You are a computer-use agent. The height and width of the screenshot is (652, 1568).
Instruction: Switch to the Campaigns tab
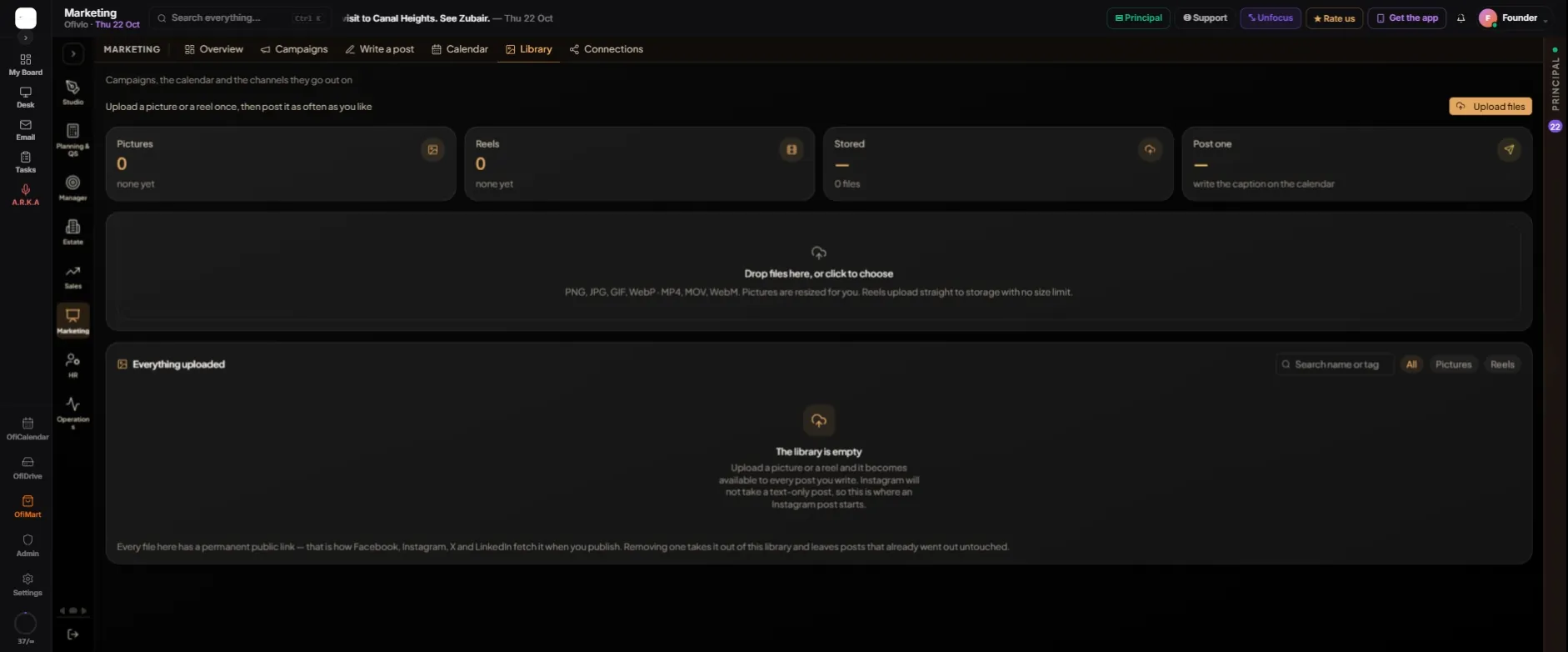point(294,49)
